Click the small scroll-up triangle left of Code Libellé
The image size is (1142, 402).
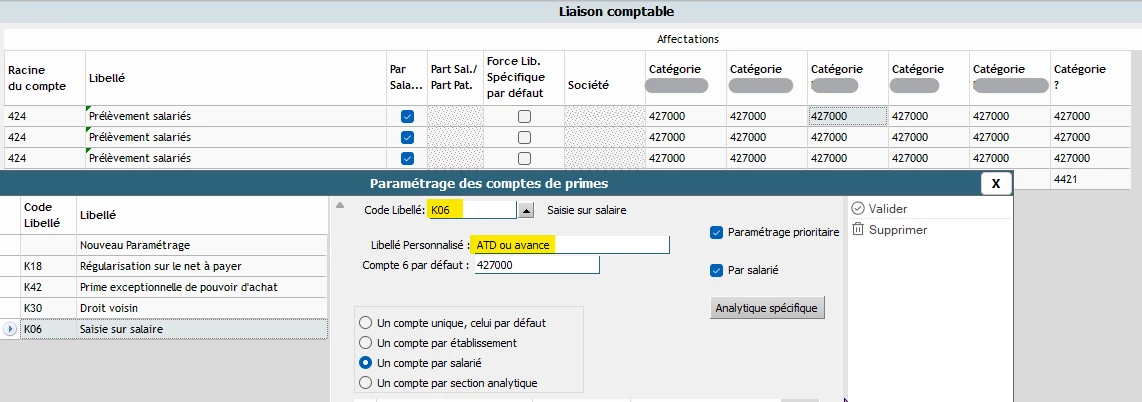coord(339,205)
